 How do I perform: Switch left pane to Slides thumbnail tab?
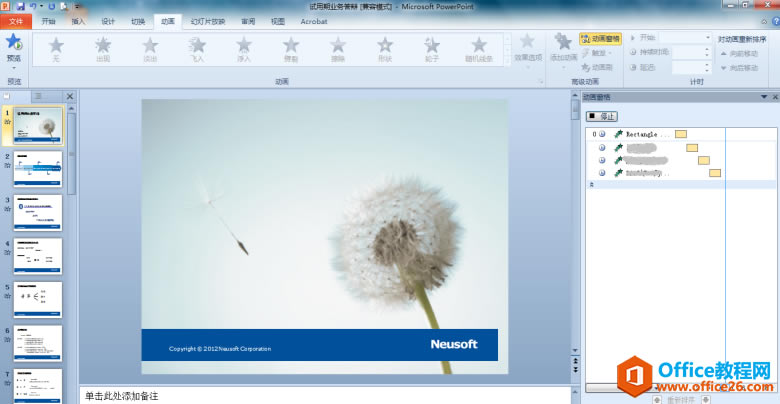point(8,96)
